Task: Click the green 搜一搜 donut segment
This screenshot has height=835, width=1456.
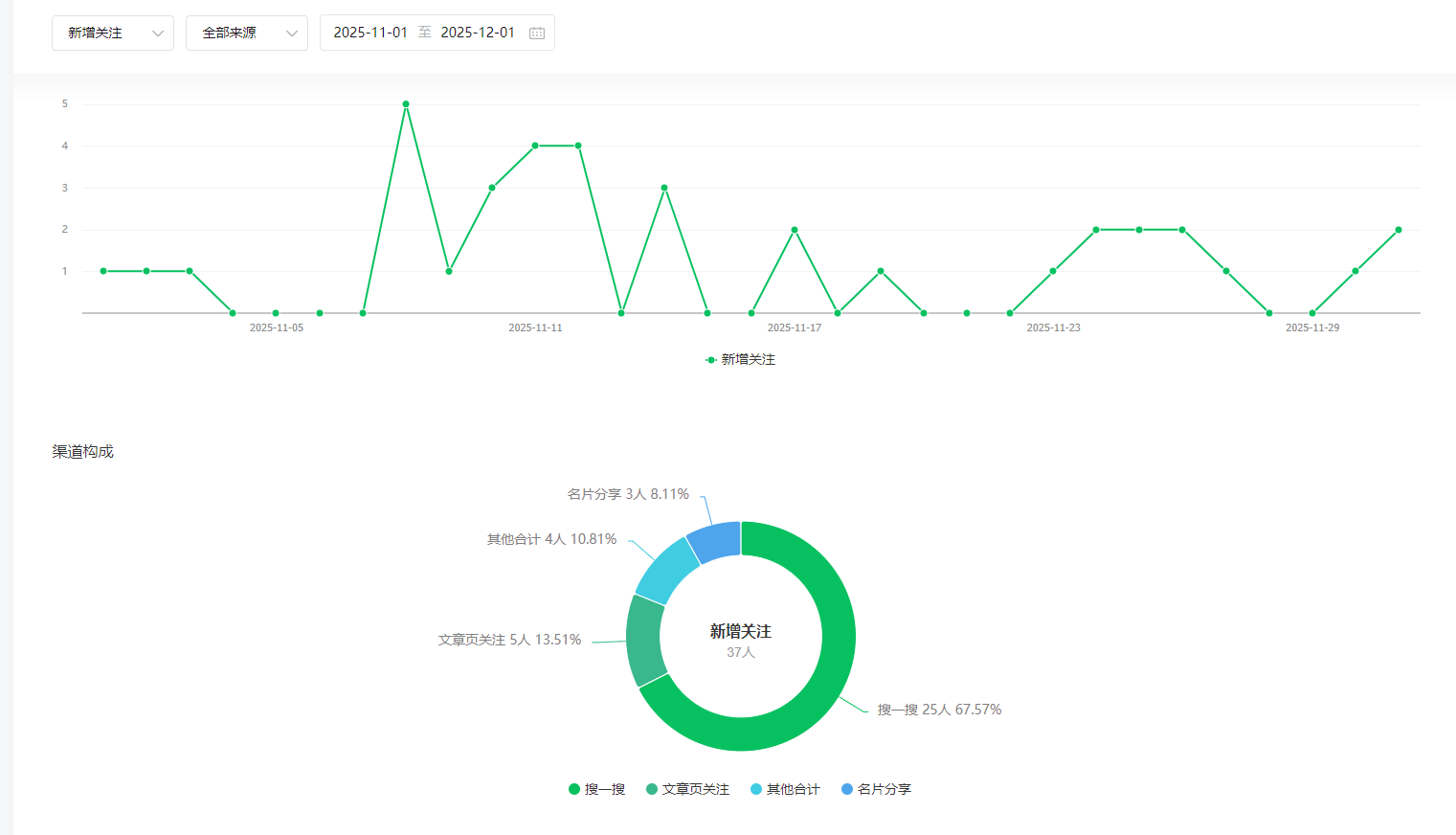Action: pos(823,689)
